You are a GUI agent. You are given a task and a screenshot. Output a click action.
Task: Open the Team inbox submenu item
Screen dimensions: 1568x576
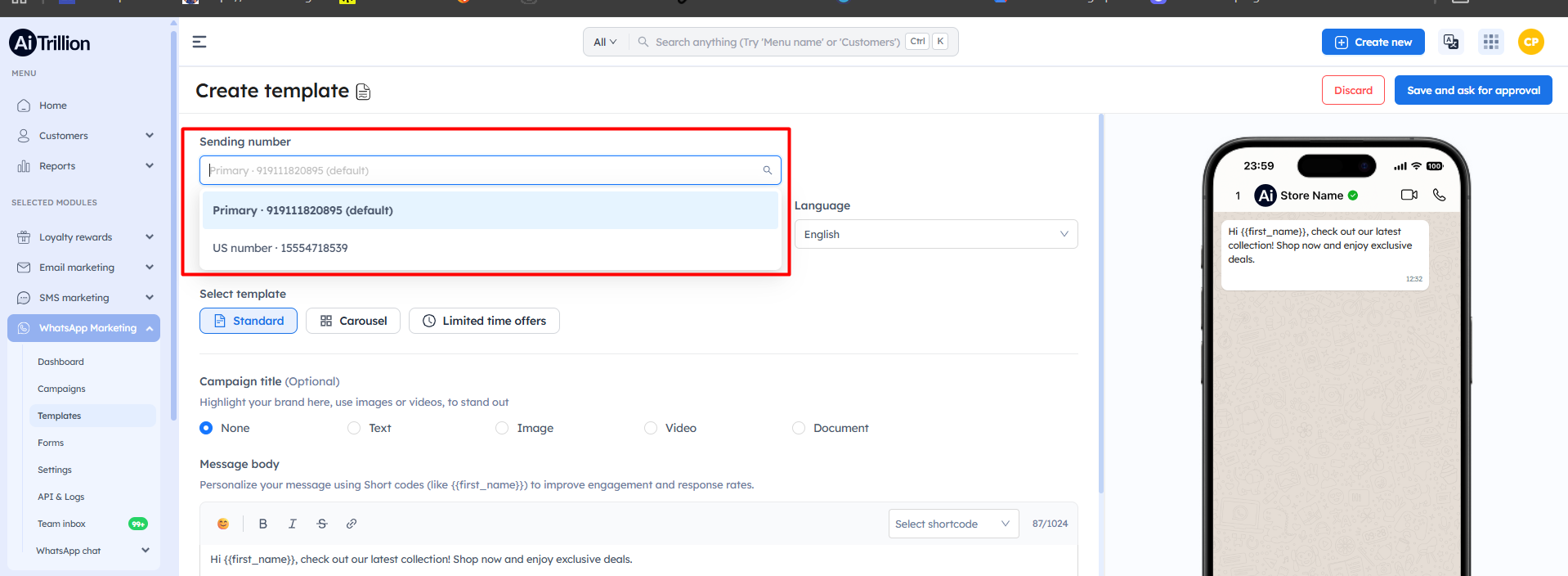[61, 524]
